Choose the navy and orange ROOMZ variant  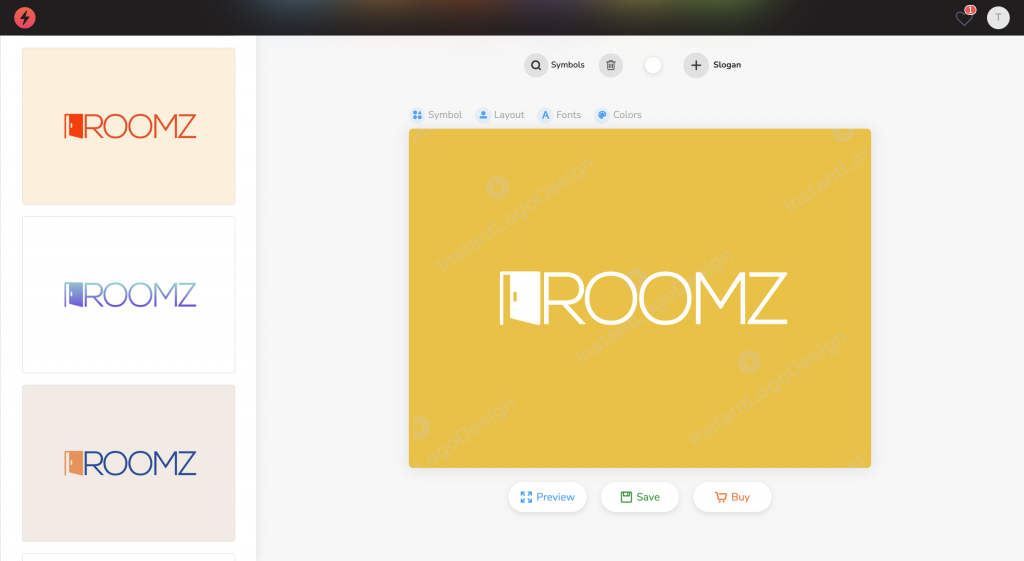[x=129, y=463]
